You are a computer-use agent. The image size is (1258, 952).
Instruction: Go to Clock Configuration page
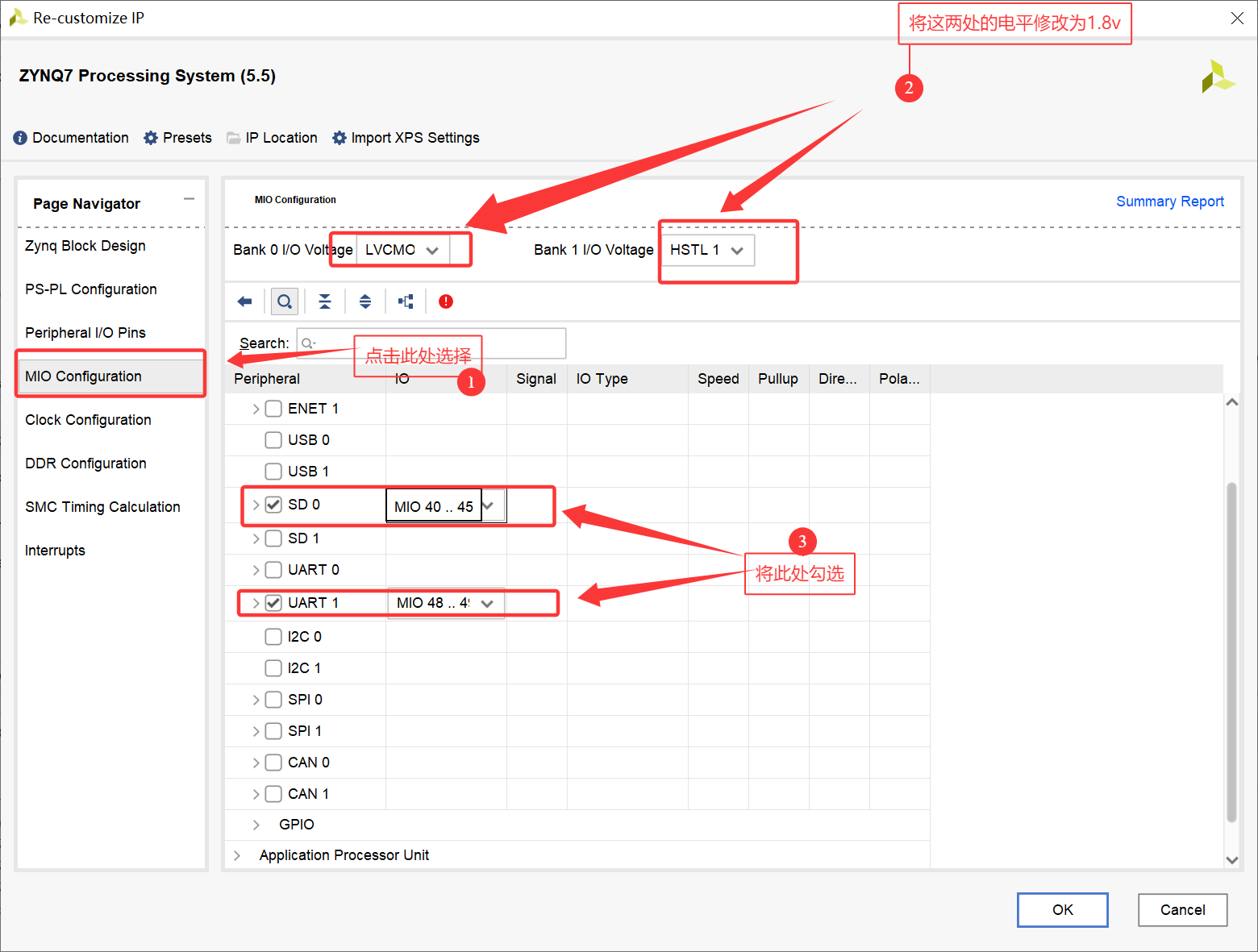(x=88, y=420)
